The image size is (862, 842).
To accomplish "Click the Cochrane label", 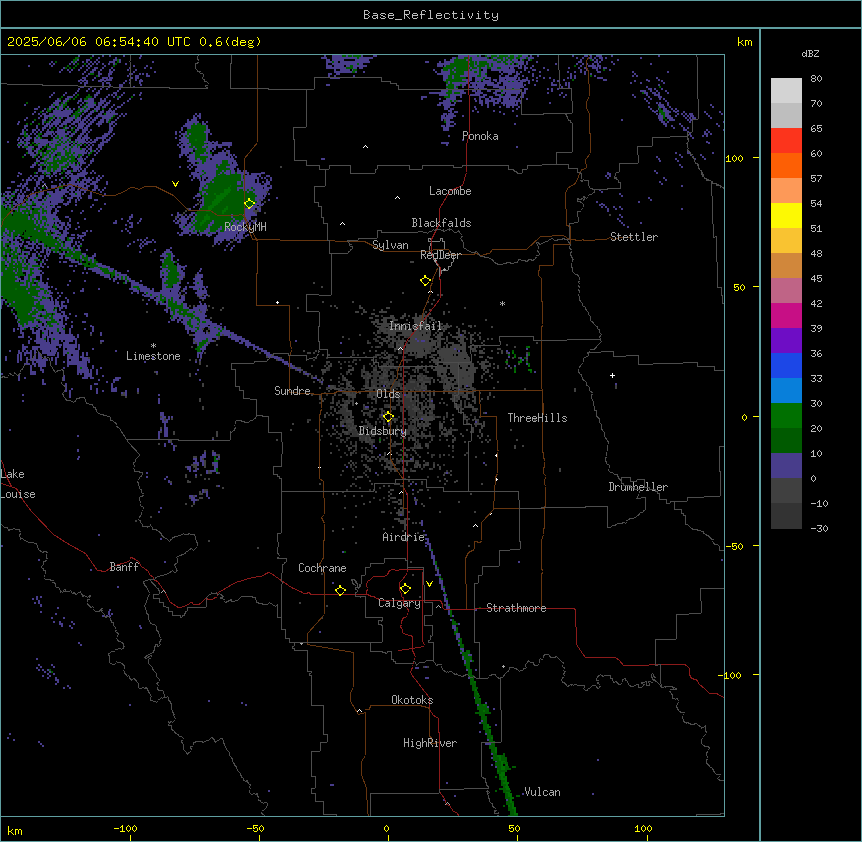I will 322,568.
